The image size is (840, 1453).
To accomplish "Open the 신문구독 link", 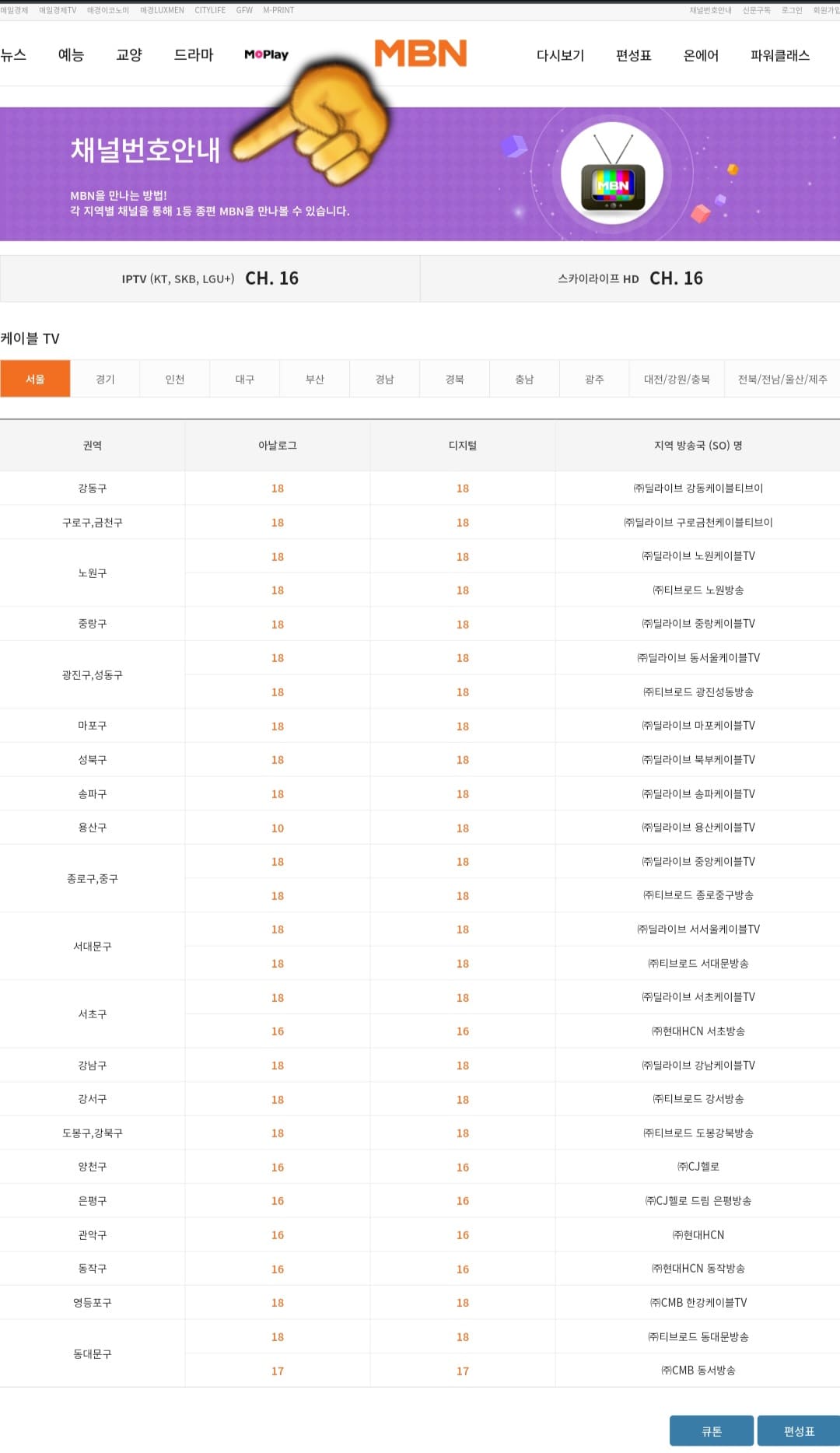I will [x=756, y=10].
